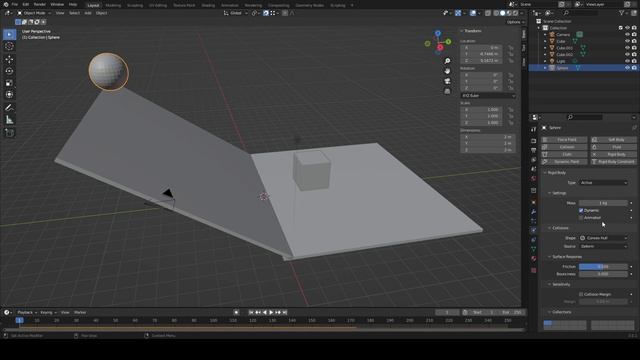The width and height of the screenshot is (640, 360).
Task: Open the Modifiers wrench properties tab
Action: (x=533, y=211)
